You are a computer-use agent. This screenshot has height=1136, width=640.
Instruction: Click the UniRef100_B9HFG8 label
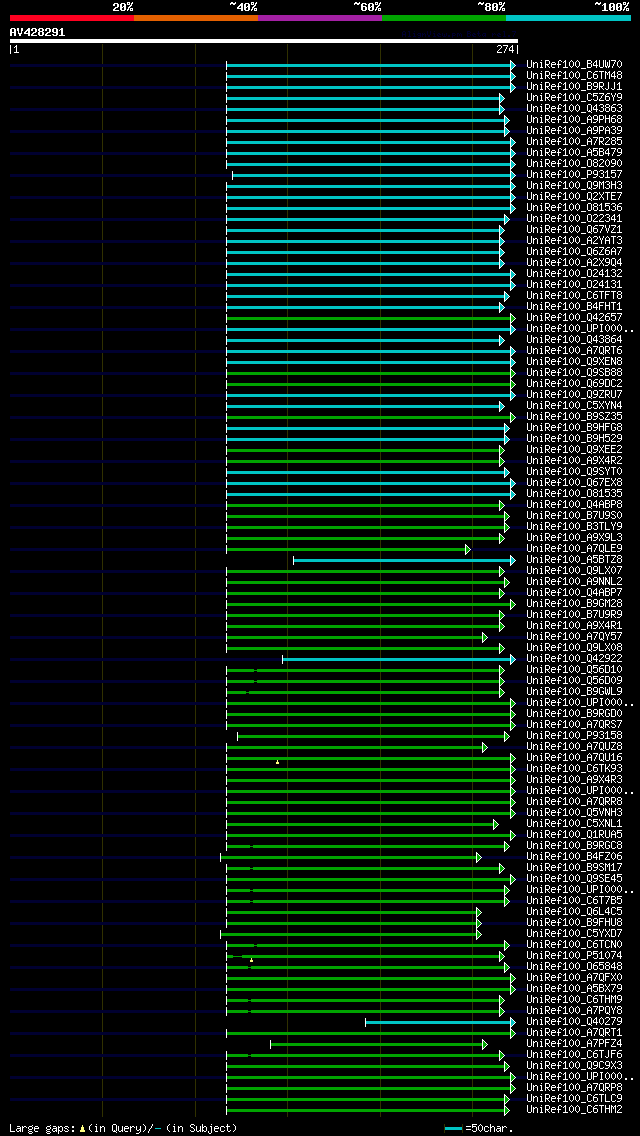tap(574, 427)
